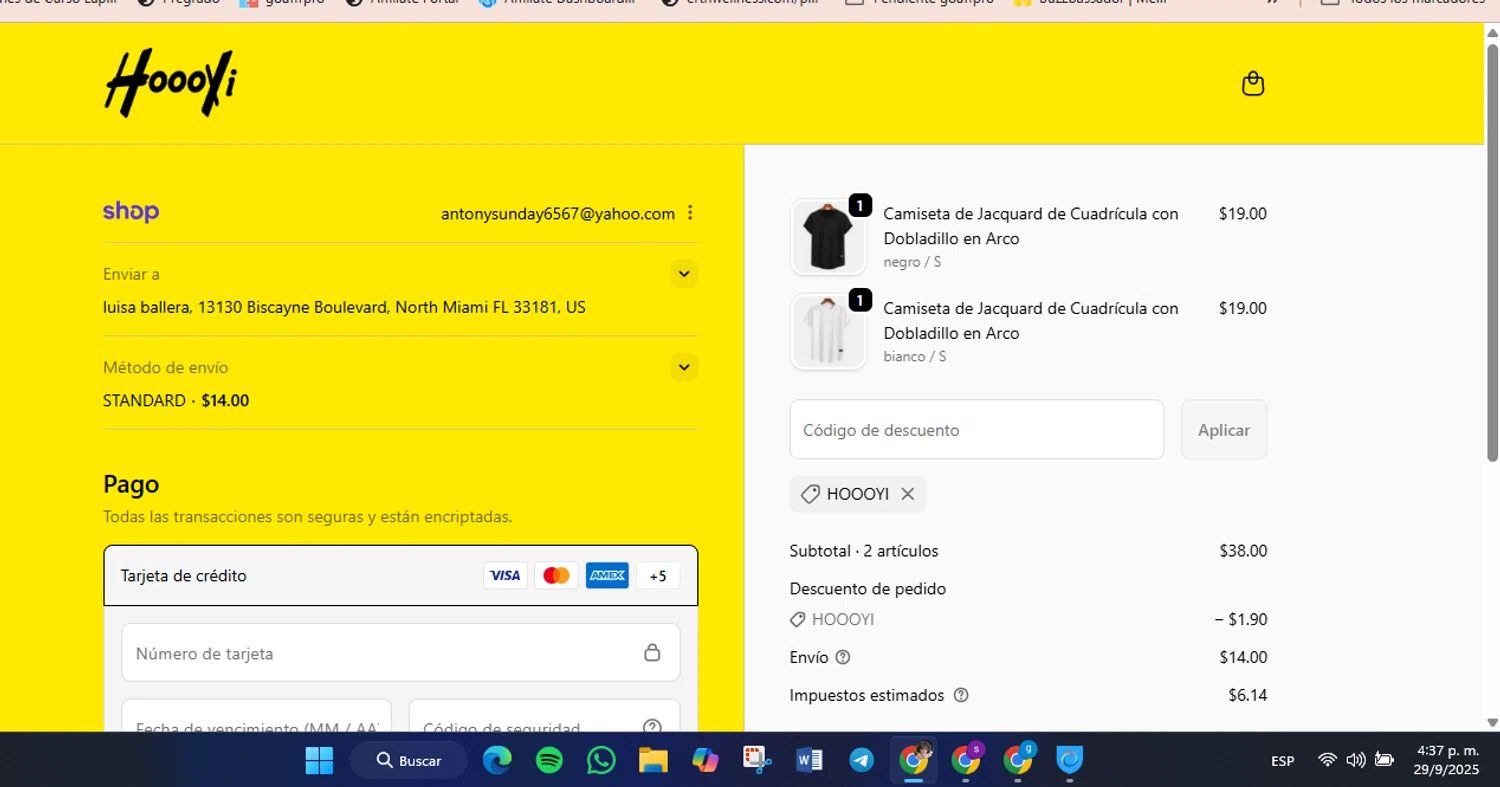Focus the 'Número de tarjeta' field

pyautogui.click(x=400, y=653)
